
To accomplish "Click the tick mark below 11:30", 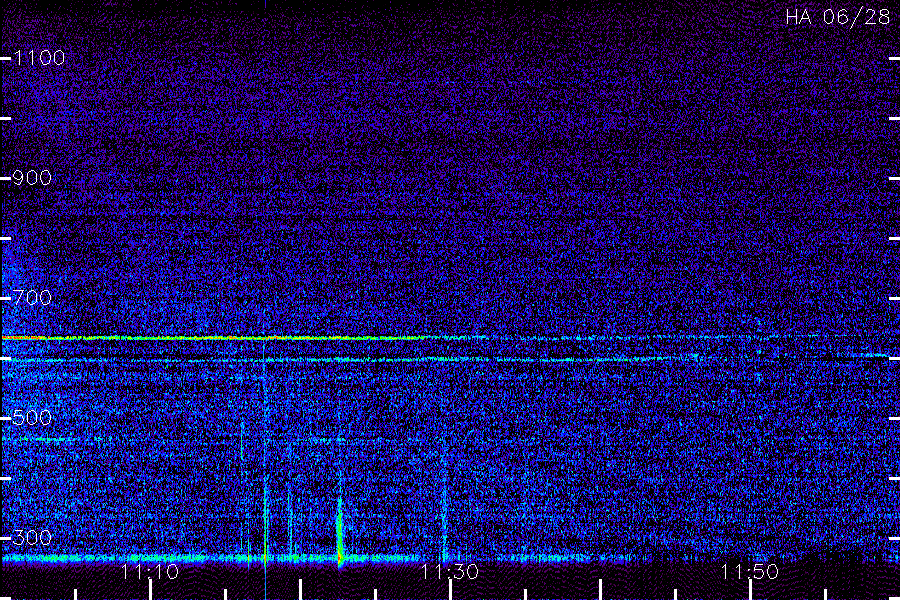I will (x=450, y=590).
